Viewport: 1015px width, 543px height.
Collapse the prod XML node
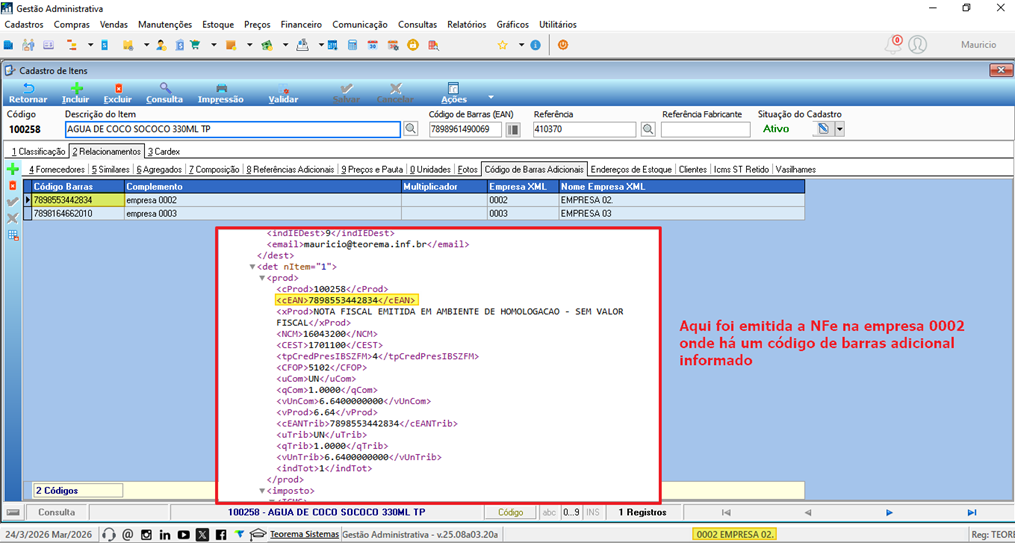pos(262,278)
